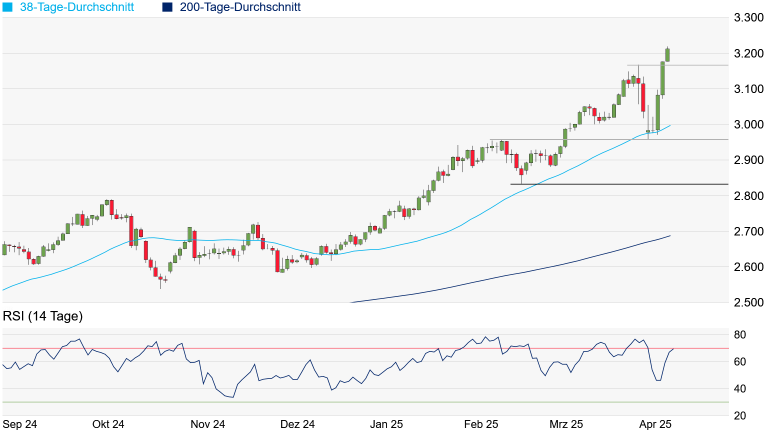Click the Dez 24 date label

(297, 424)
